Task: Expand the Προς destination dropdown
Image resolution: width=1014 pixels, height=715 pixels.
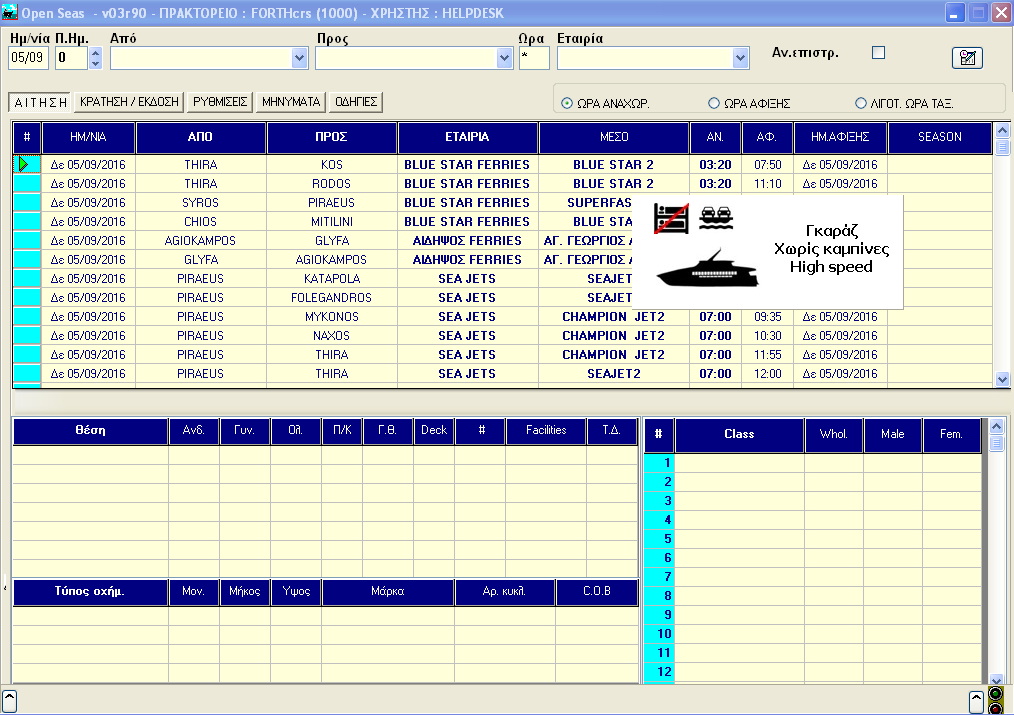Action: 504,58
